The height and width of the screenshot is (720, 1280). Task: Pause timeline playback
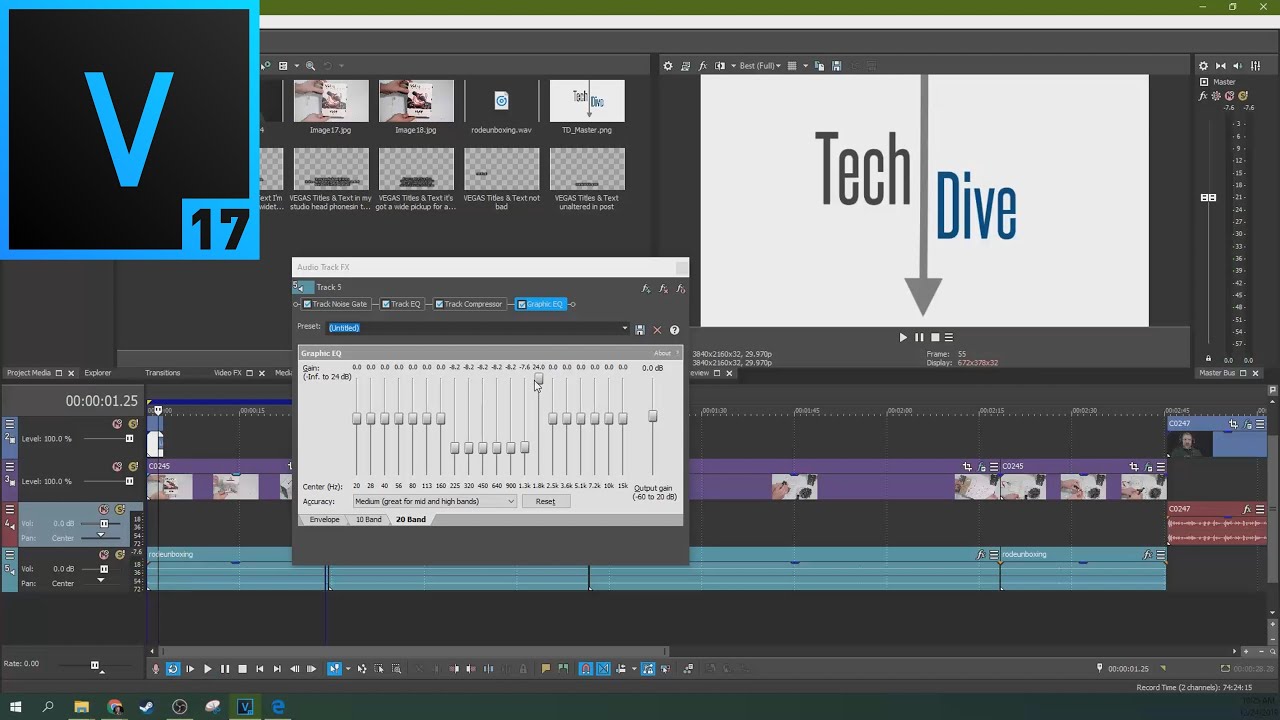(224, 669)
